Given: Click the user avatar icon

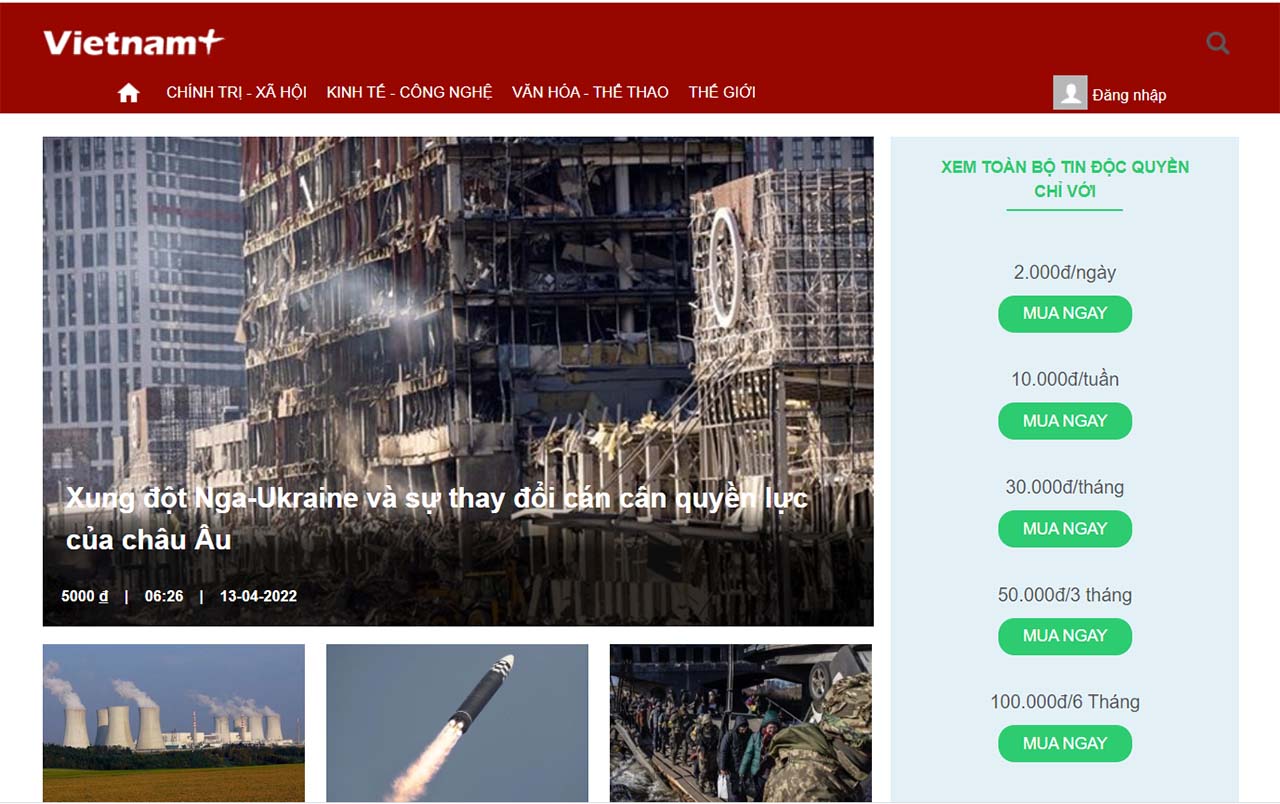Looking at the screenshot, I should coord(1070,93).
